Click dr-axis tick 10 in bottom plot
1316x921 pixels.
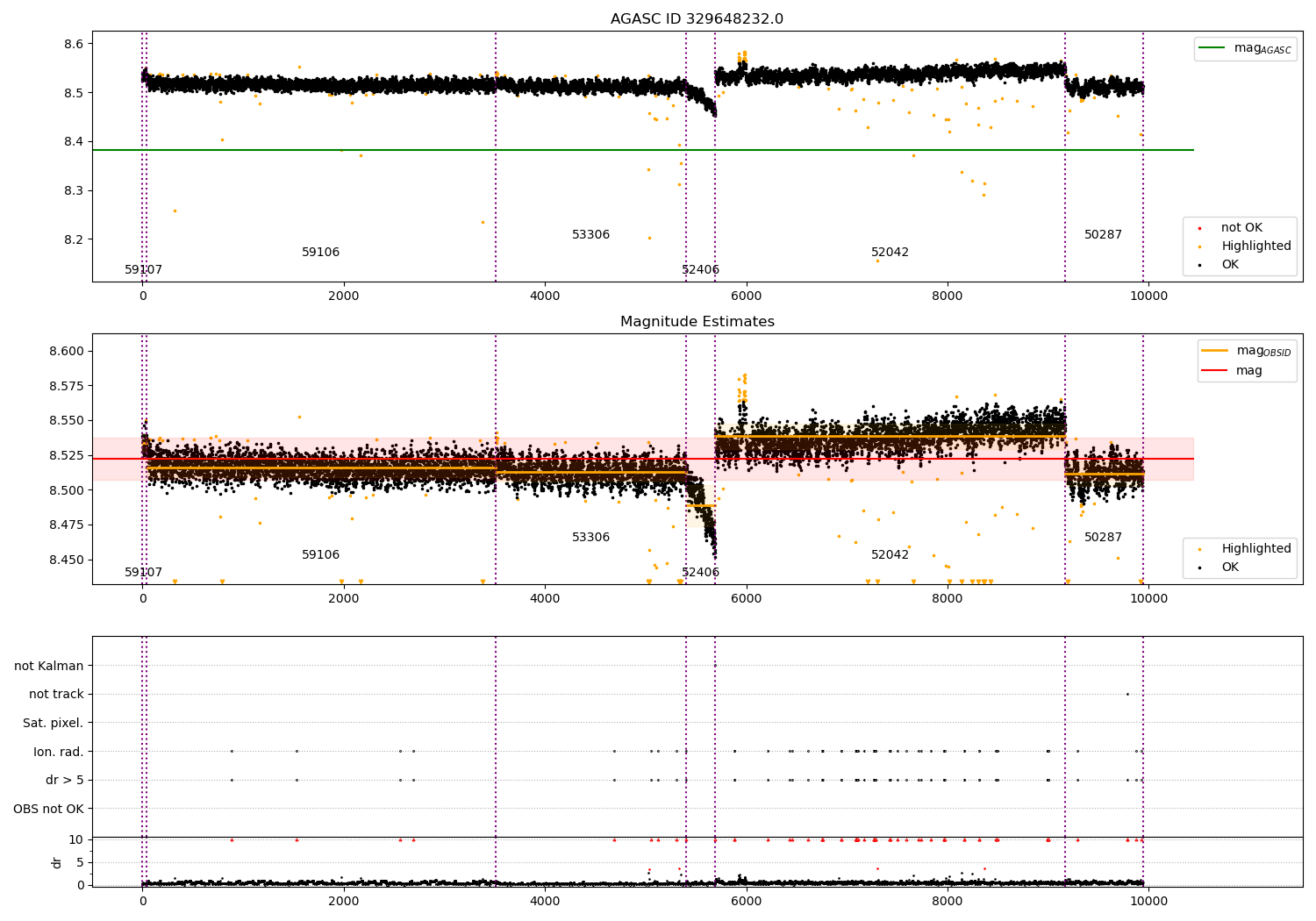click(76, 840)
